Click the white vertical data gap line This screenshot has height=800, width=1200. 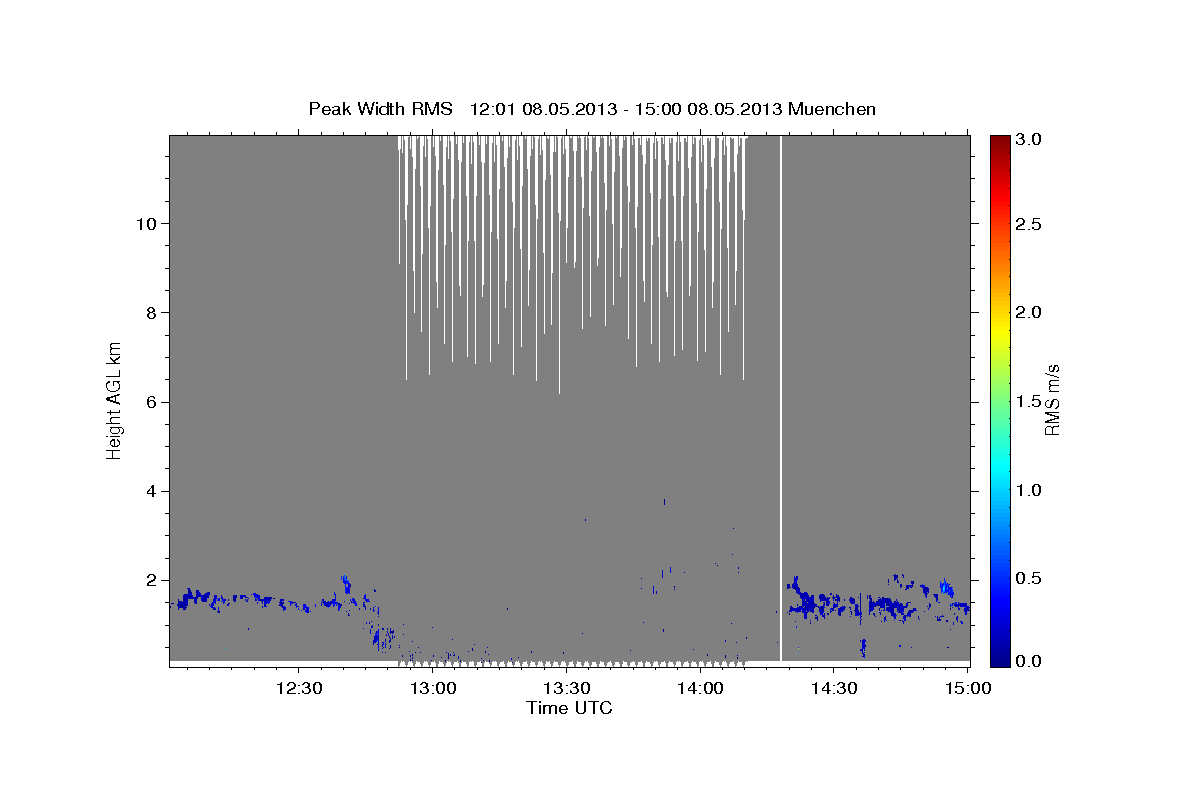click(x=781, y=398)
